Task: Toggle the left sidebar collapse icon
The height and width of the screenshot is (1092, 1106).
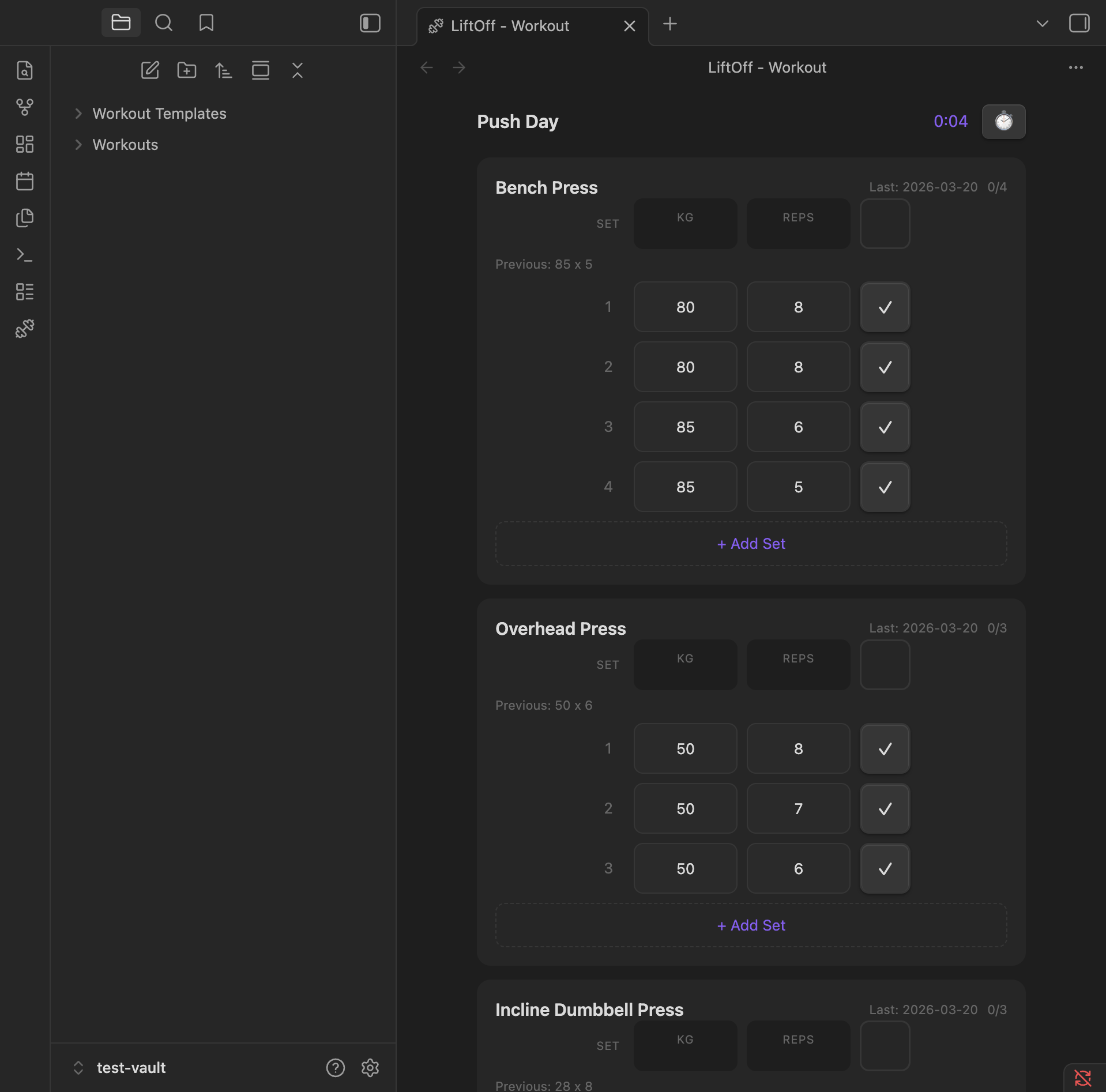Action: (370, 23)
